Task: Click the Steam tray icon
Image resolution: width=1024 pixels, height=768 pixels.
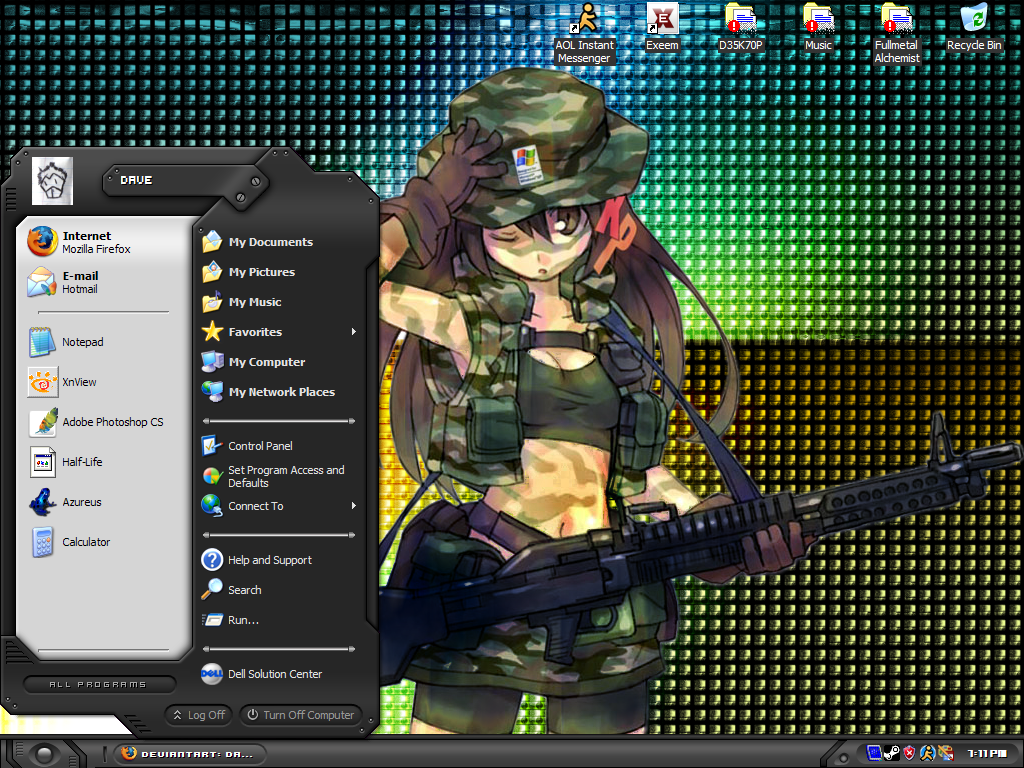Action: pyautogui.click(x=891, y=754)
